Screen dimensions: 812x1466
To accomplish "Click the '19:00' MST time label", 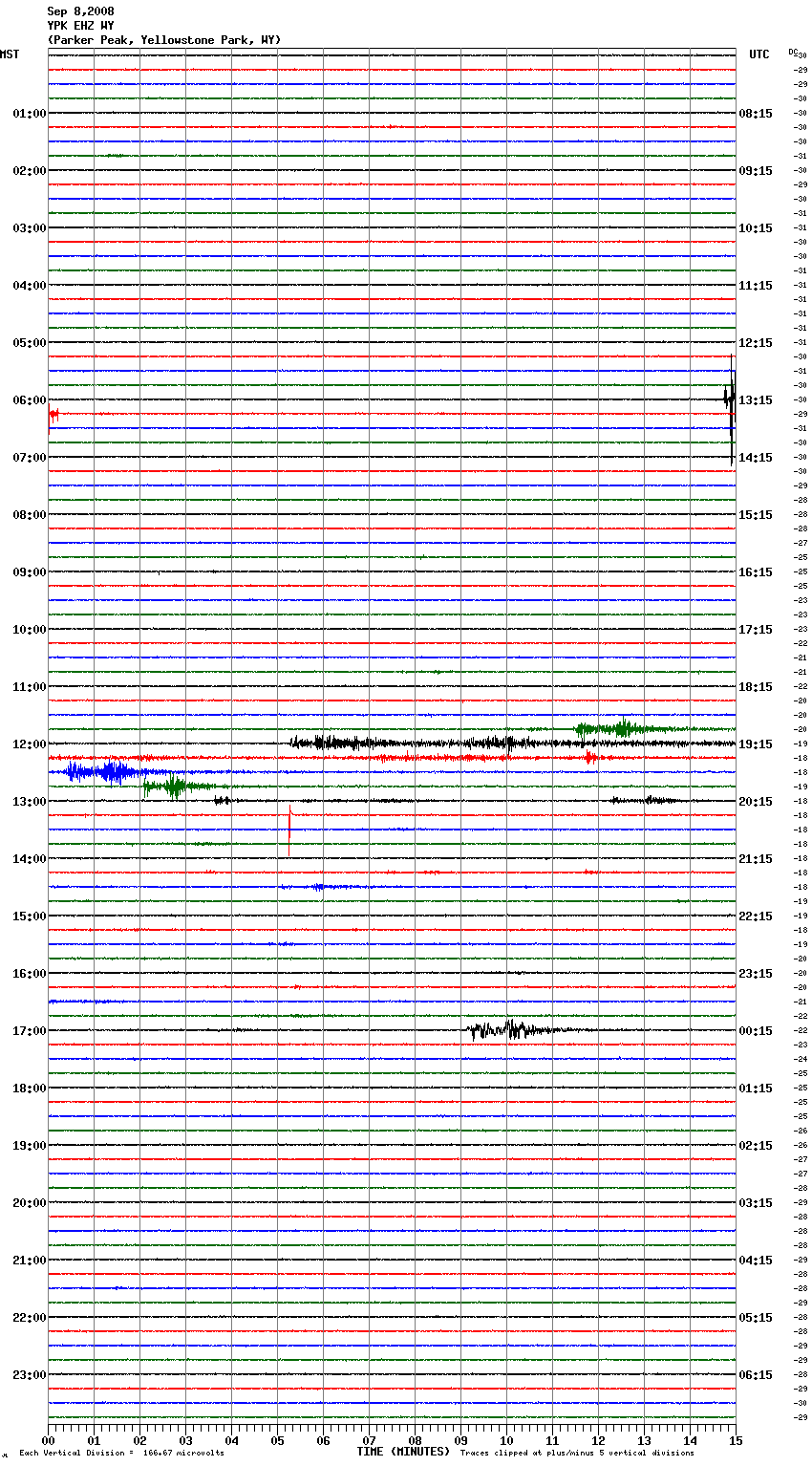I will [x=30, y=1146].
